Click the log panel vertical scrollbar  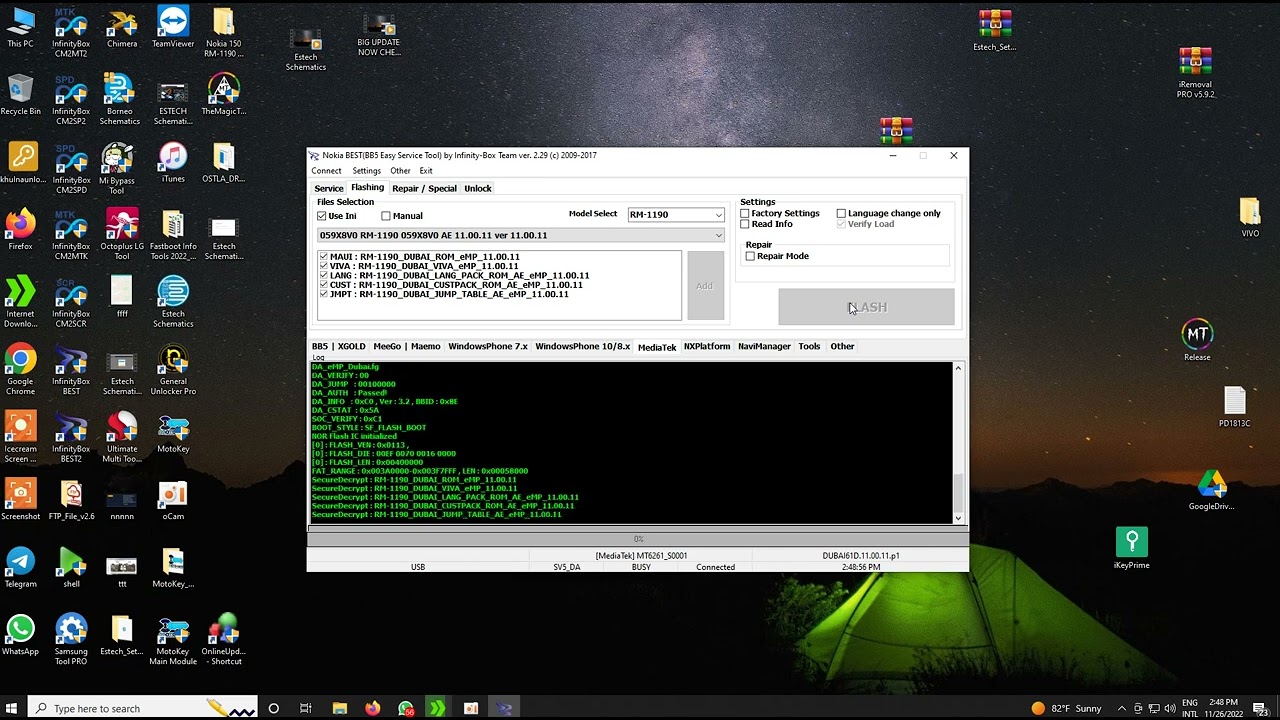tap(958, 442)
